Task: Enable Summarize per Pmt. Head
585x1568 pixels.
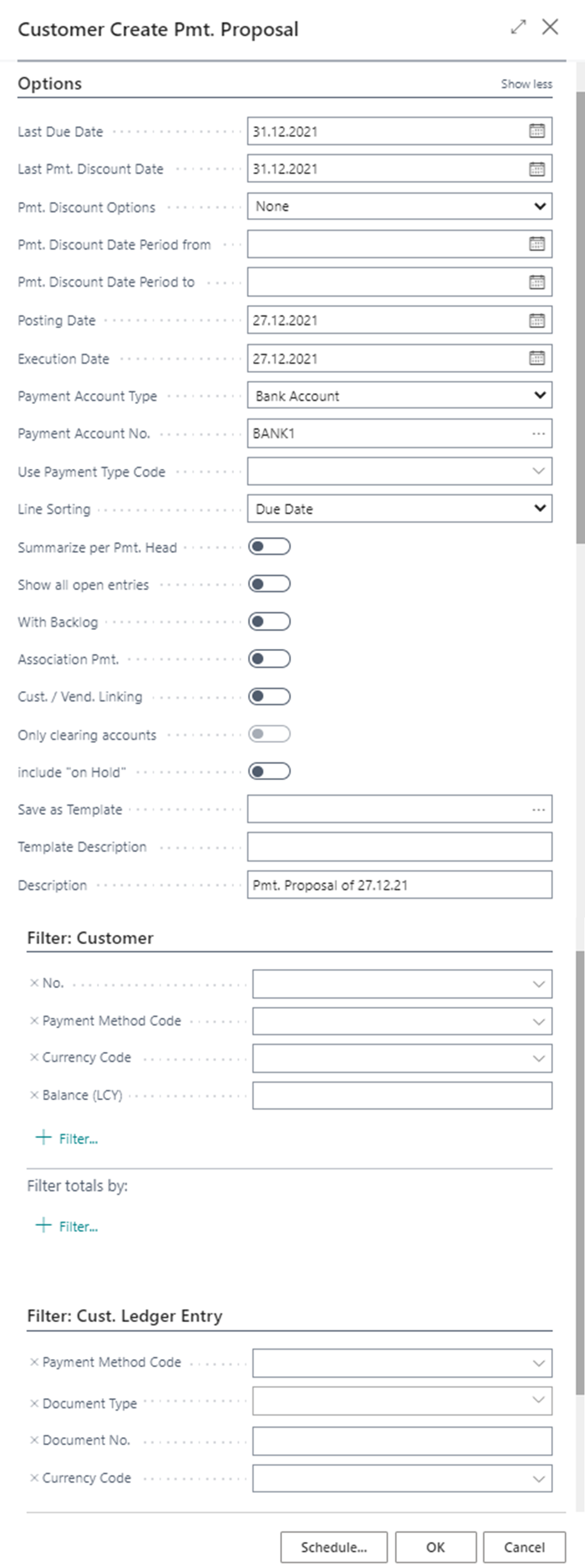Action: point(272,547)
